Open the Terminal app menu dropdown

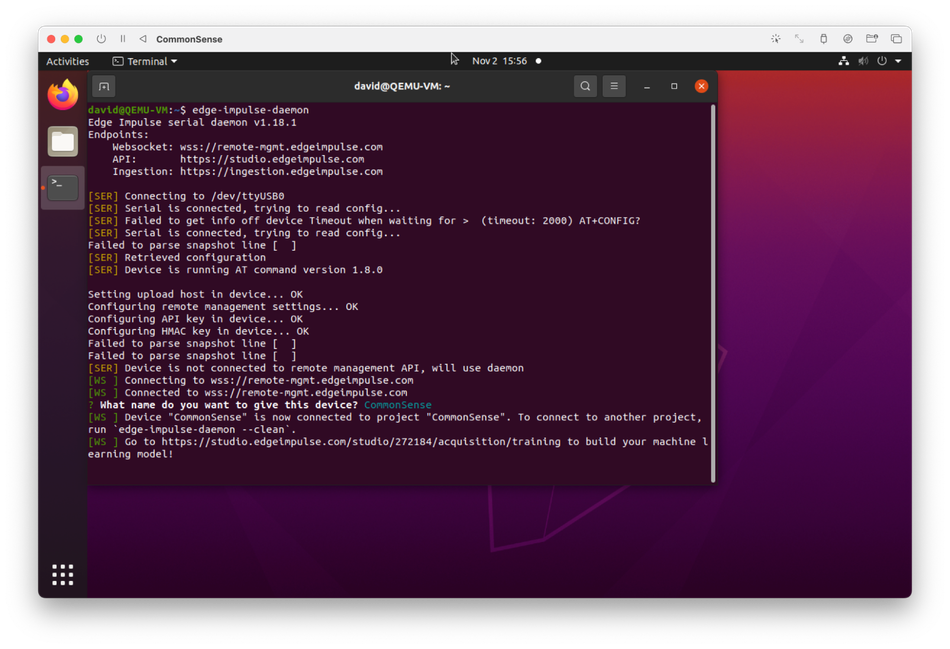tap(145, 61)
